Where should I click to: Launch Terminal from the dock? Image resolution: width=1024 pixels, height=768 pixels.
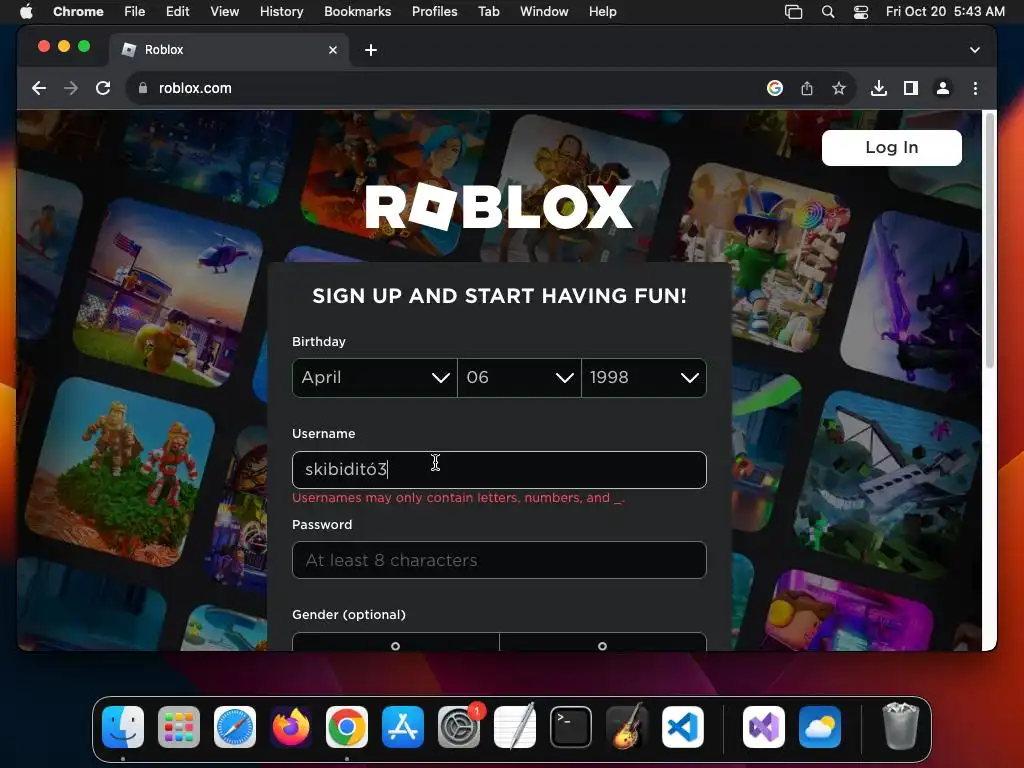tap(571, 727)
